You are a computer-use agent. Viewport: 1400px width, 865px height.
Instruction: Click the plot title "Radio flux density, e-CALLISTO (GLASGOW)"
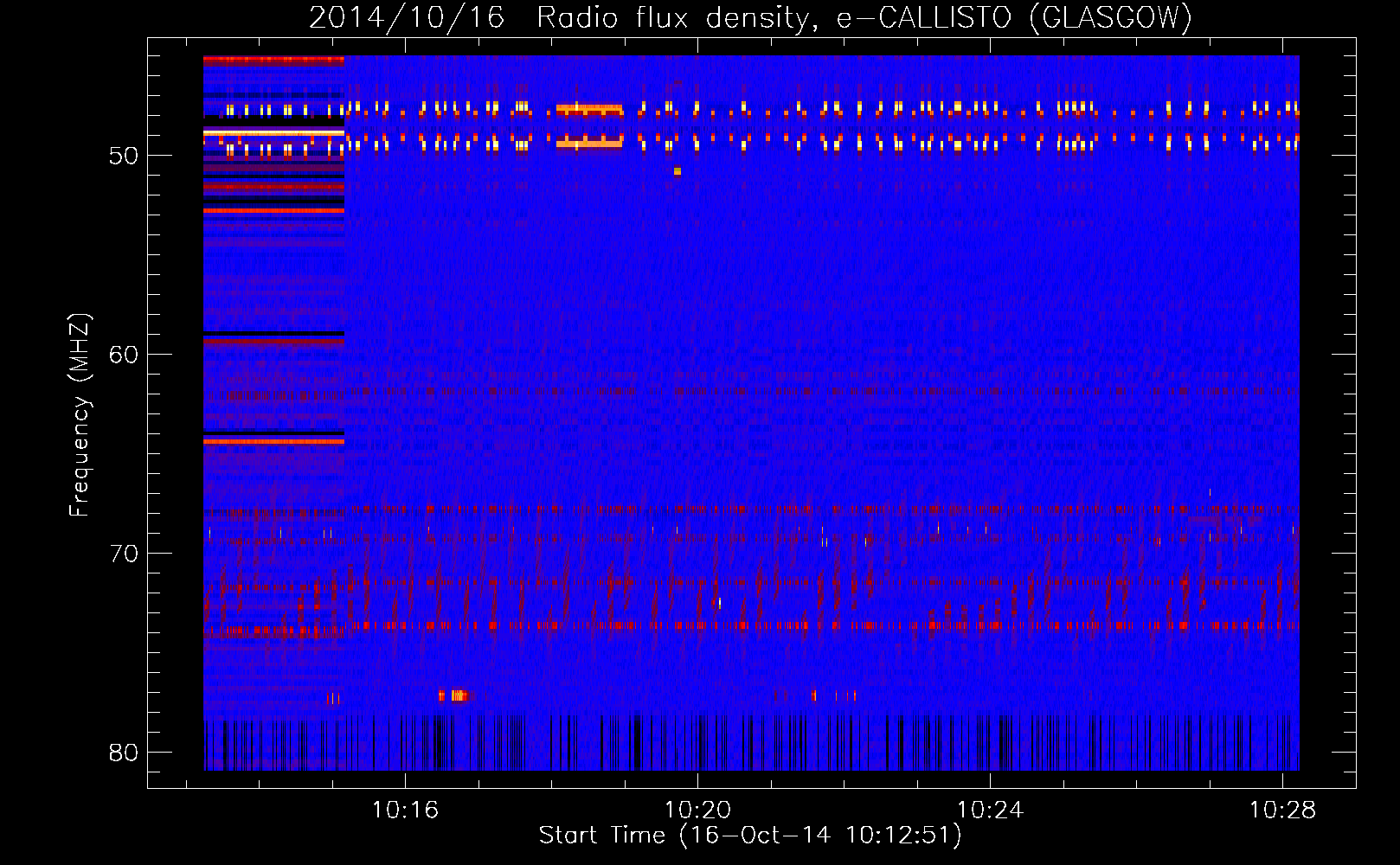864,17
